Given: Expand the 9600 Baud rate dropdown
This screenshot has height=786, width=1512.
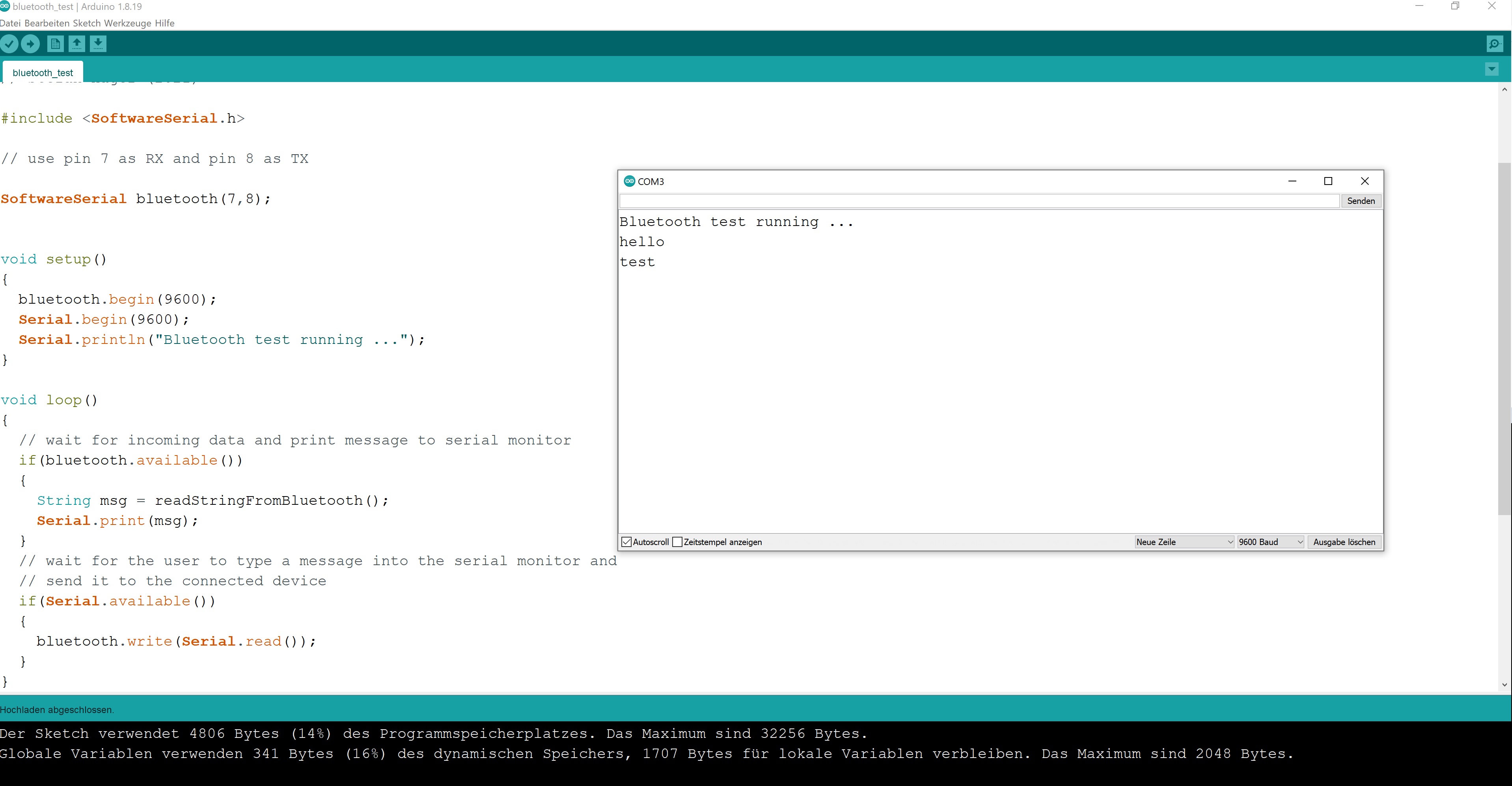Looking at the screenshot, I should pyautogui.click(x=1271, y=542).
